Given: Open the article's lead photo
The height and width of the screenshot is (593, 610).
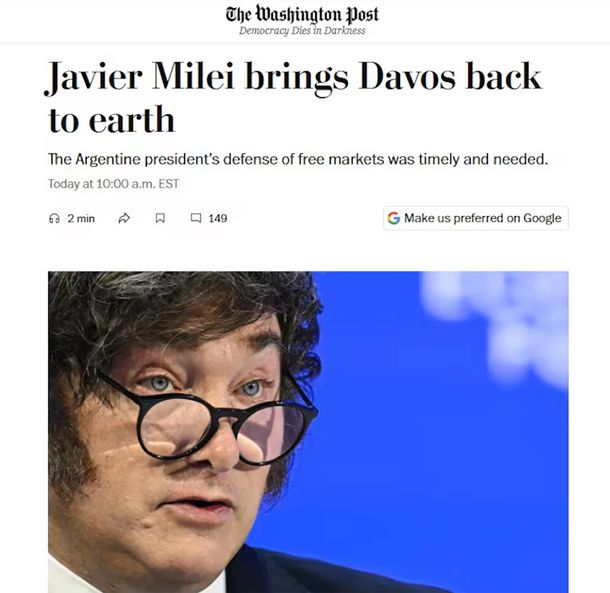Looking at the screenshot, I should tap(308, 432).
